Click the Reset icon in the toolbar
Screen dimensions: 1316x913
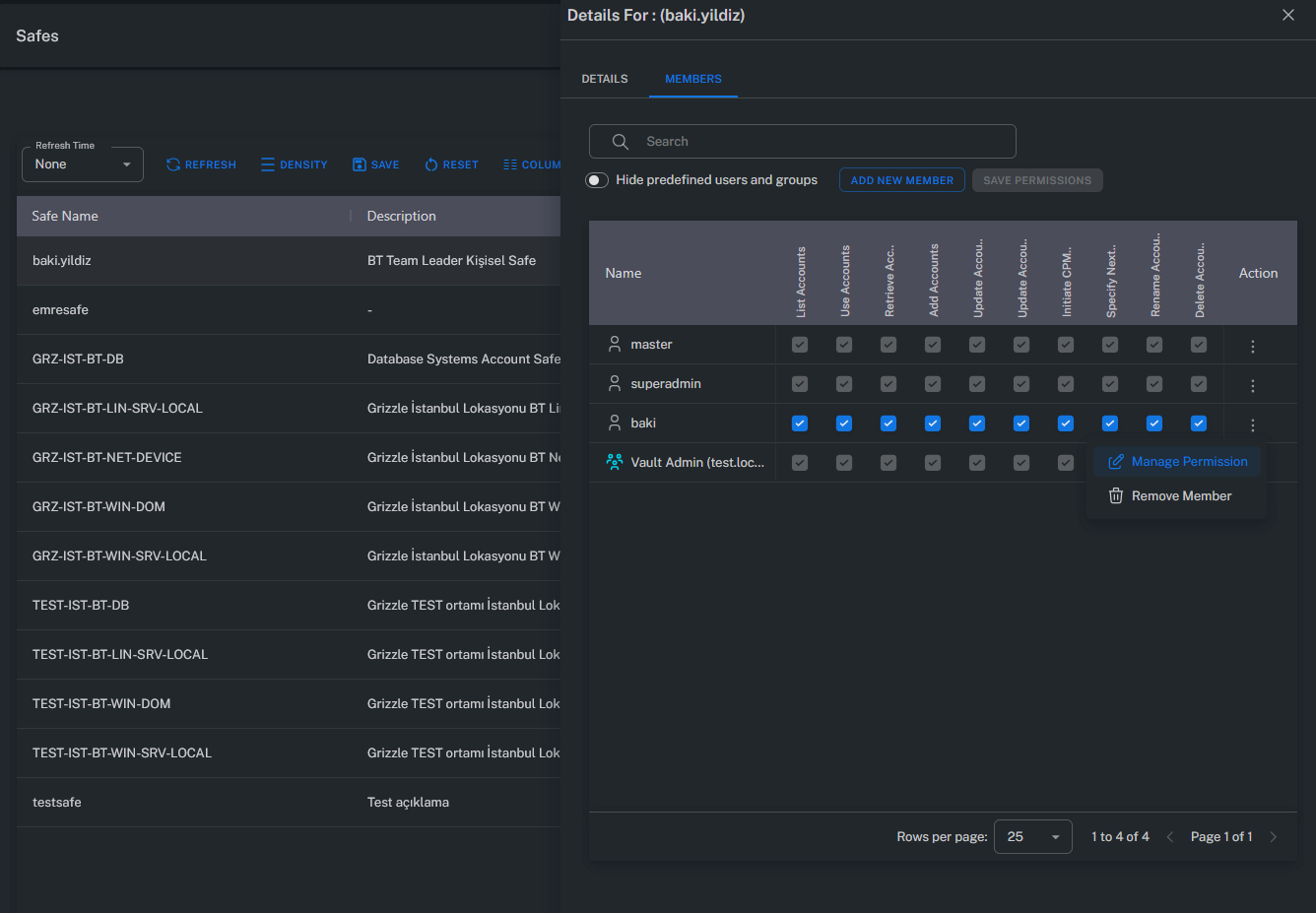pos(431,164)
